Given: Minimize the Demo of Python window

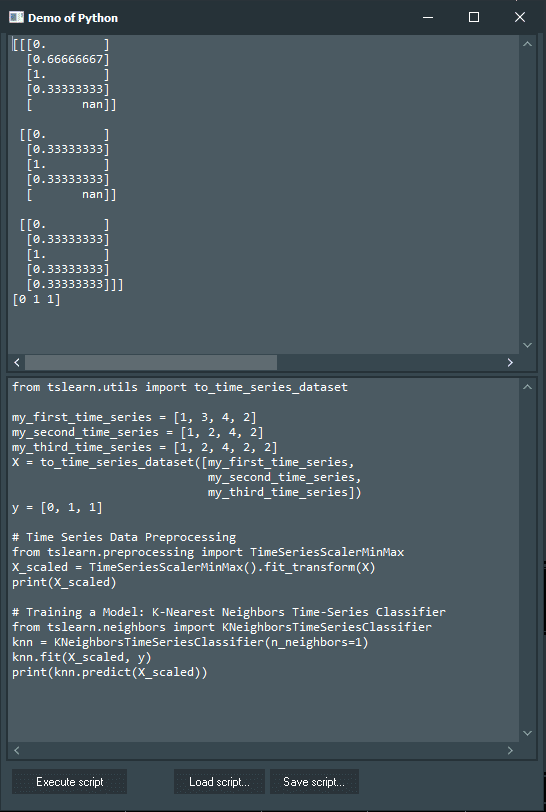Looking at the screenshot, I should 428,18.
